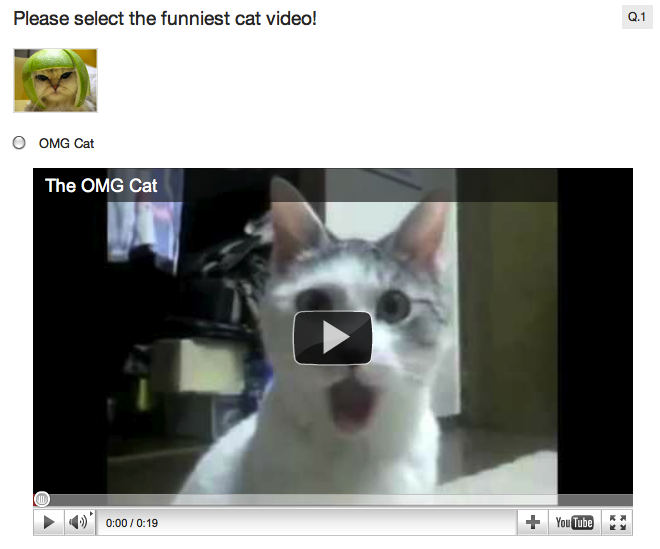The width and height of the screenshot is (660, 549).
Task: Enter fullscreen with the four-arrows icon
Action: [x=617, y=522]
